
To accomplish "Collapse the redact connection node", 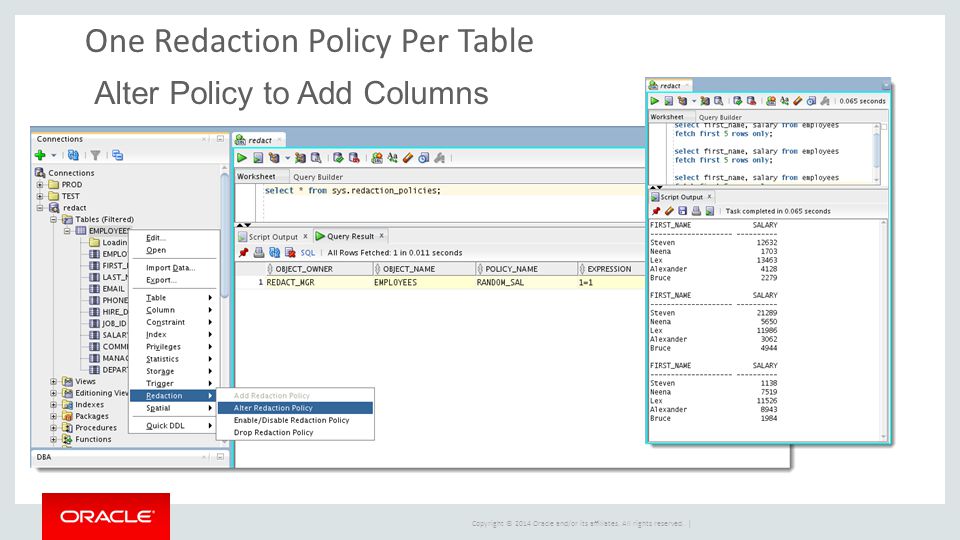I will click(x=40, y=208).
